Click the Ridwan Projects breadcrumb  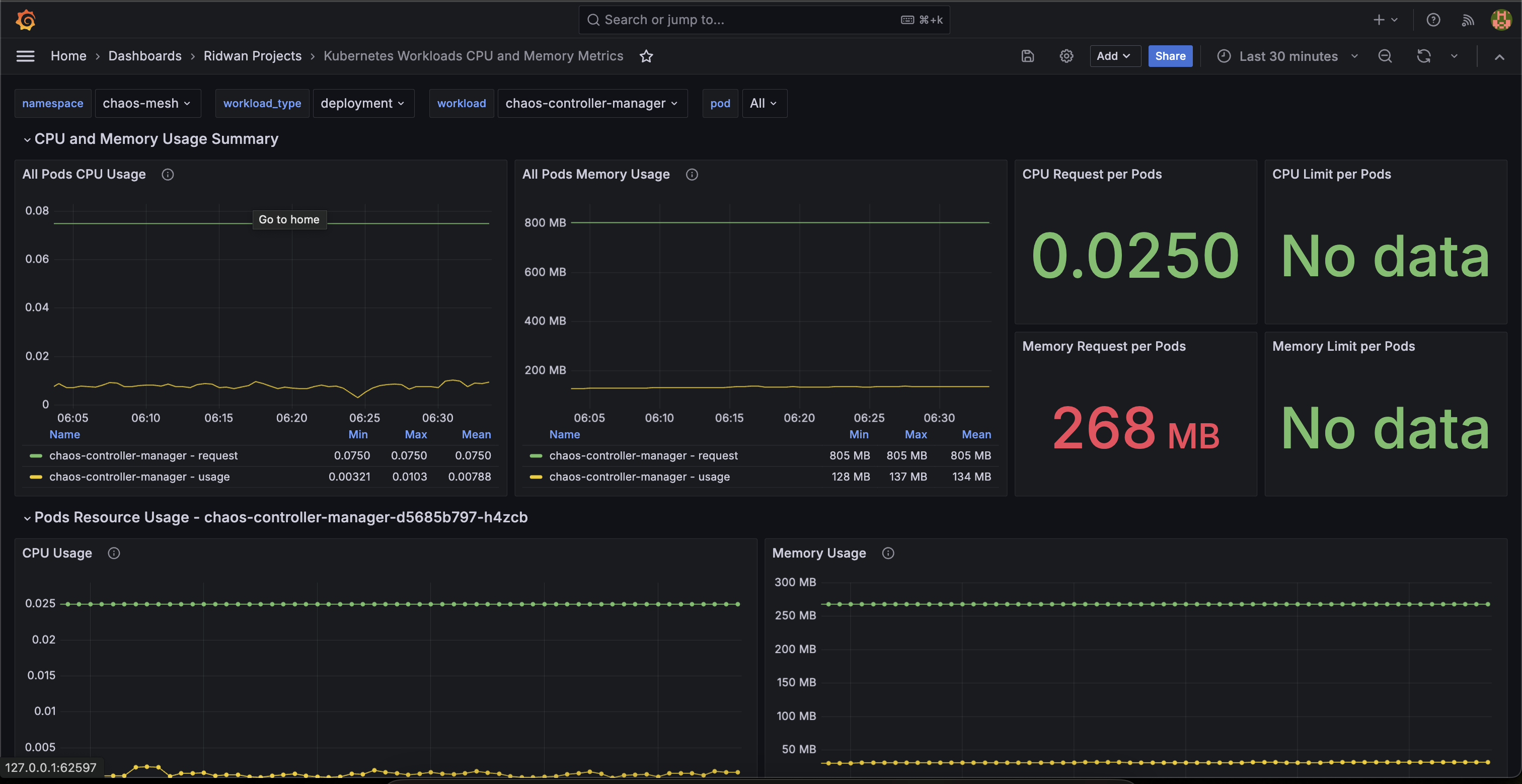point(252,56)
